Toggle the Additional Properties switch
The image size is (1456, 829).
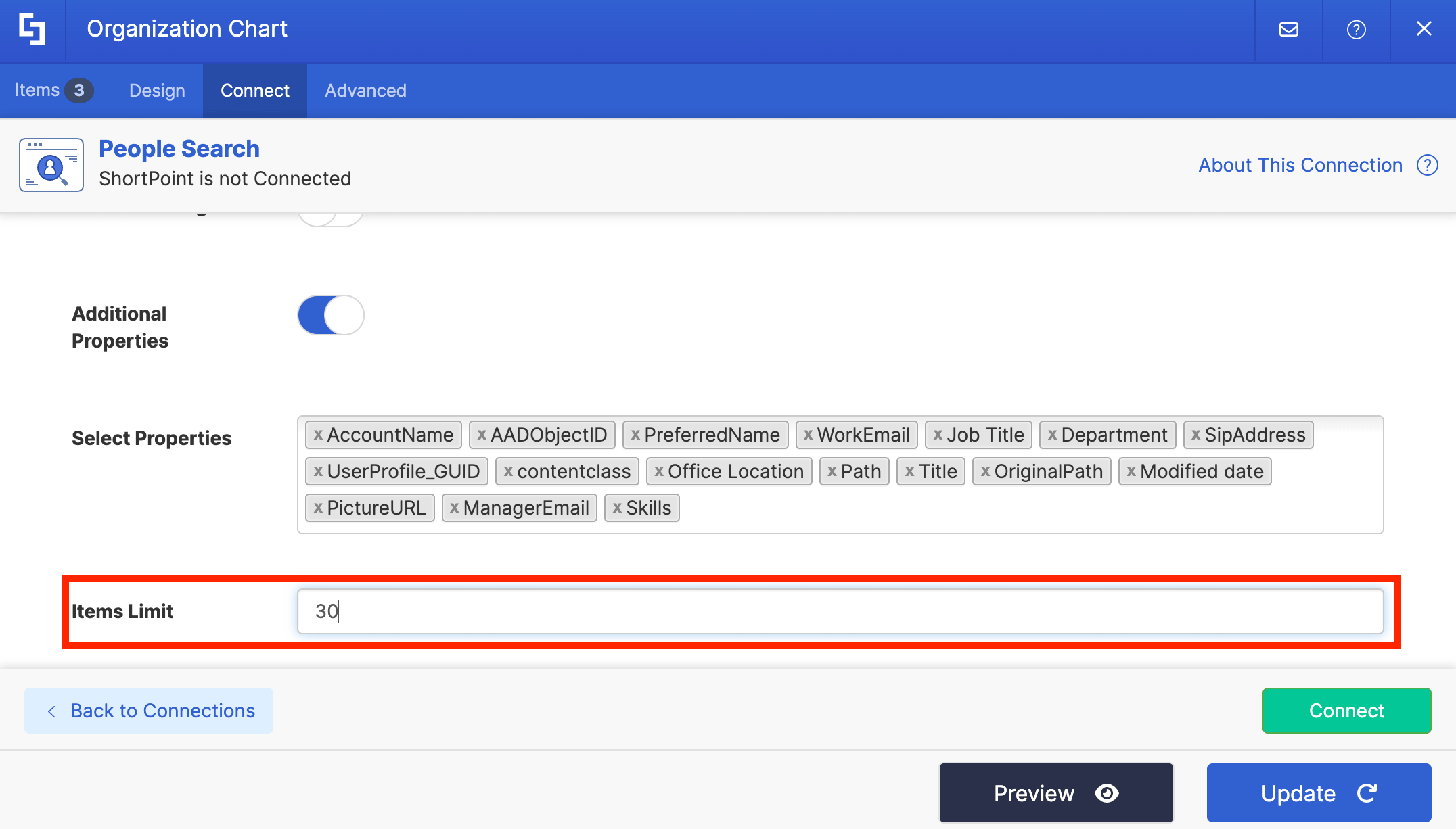331,315
